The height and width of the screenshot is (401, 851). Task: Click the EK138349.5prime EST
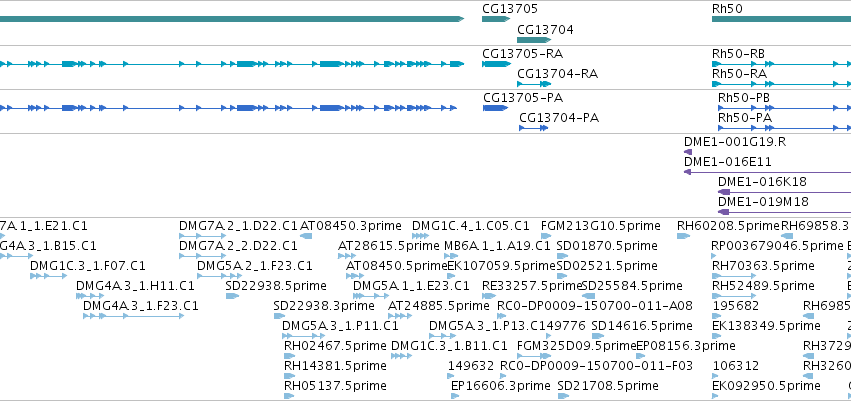[x=715, y=336]
